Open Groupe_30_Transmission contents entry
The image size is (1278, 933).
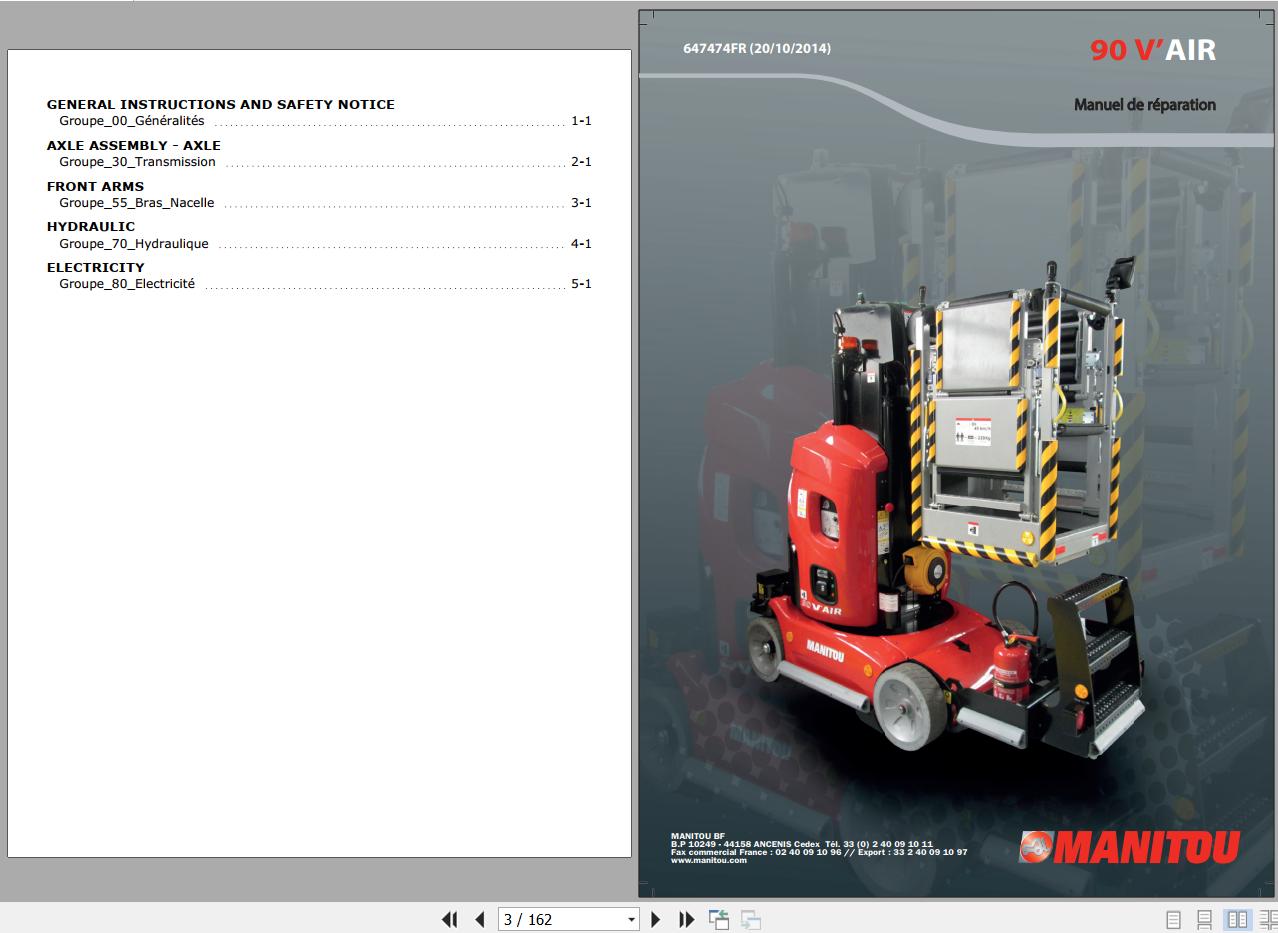[325, 162]
